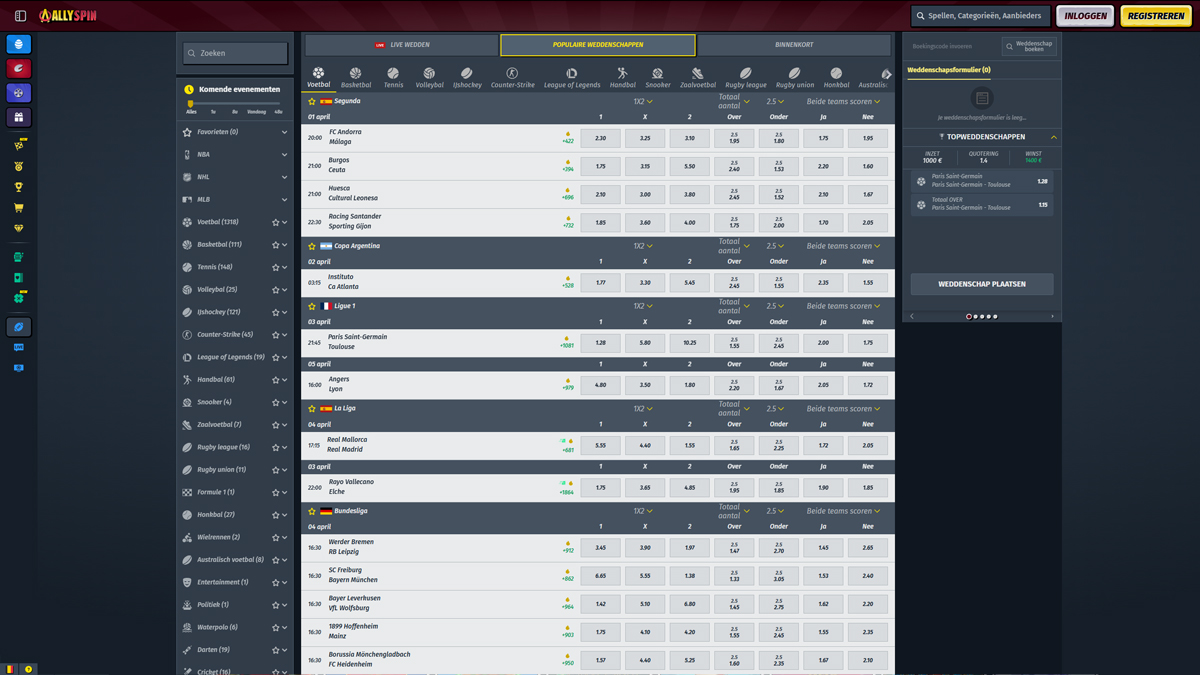Open the trophy icon in left sidebar
This screenshot has height=675, width=1200.
click(19, 187)
